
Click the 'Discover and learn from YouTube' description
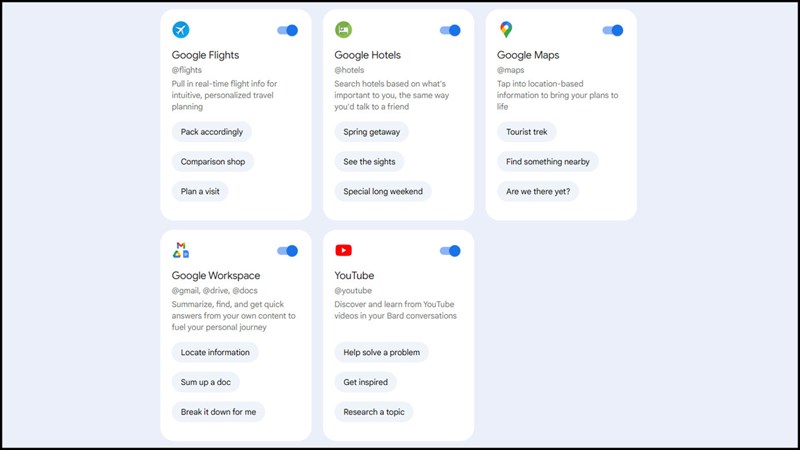(395, 310)
